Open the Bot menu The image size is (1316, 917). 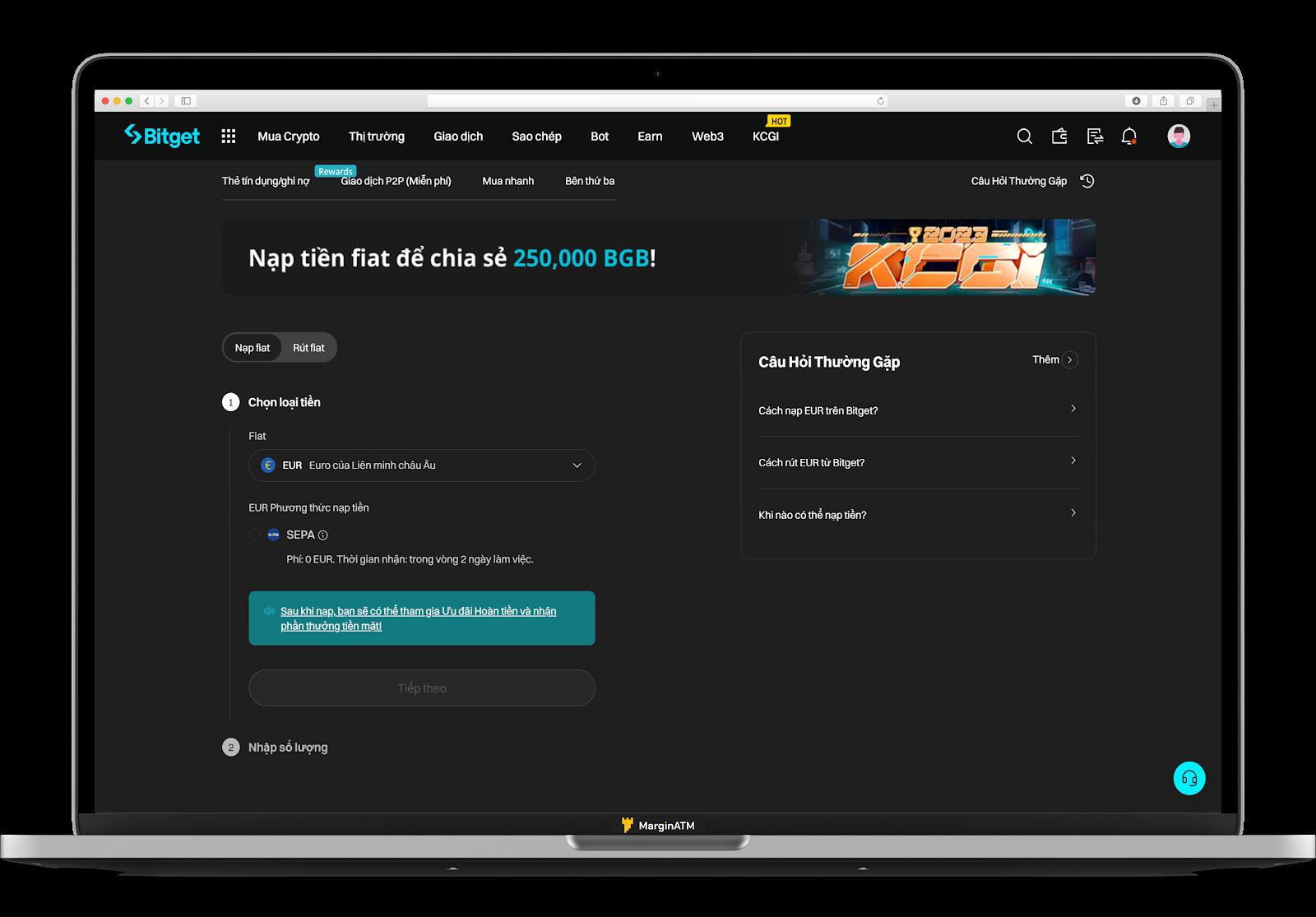(x=600, y=137)
